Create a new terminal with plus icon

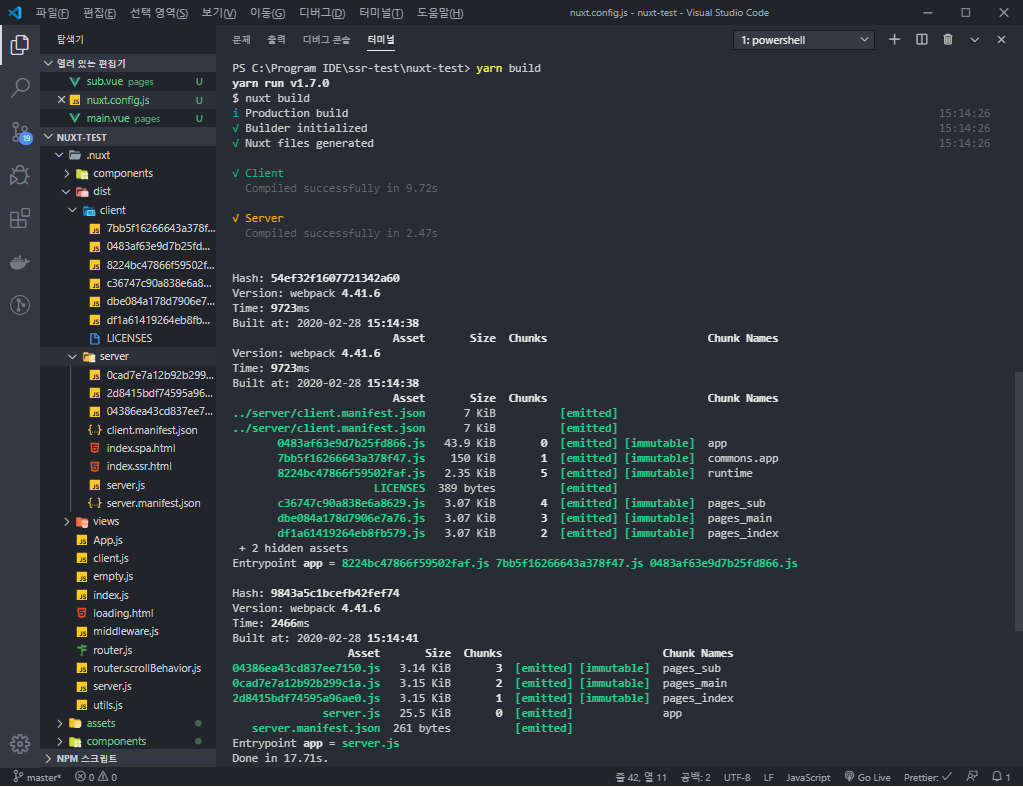pos(894,40)
